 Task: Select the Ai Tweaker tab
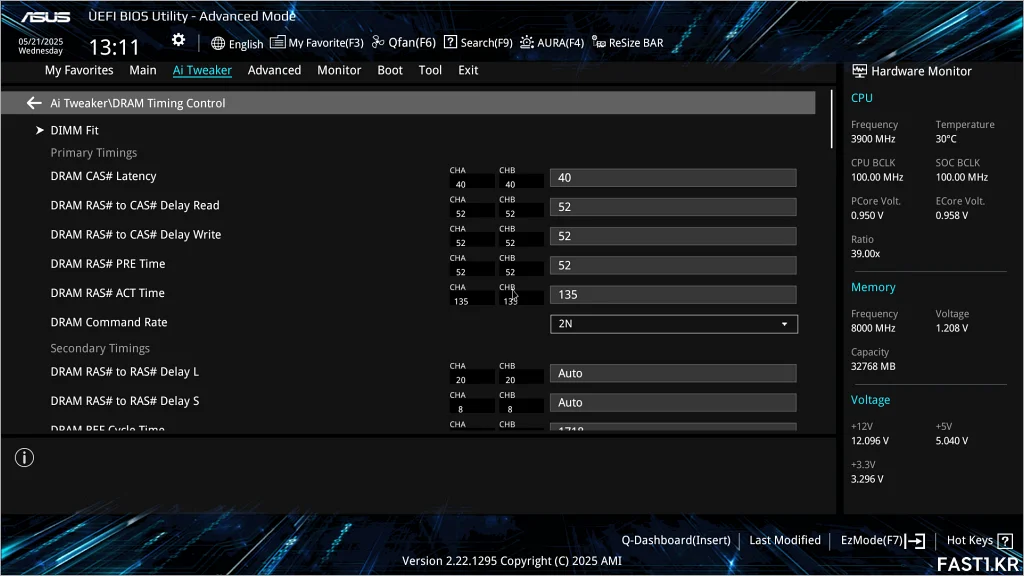202,70
